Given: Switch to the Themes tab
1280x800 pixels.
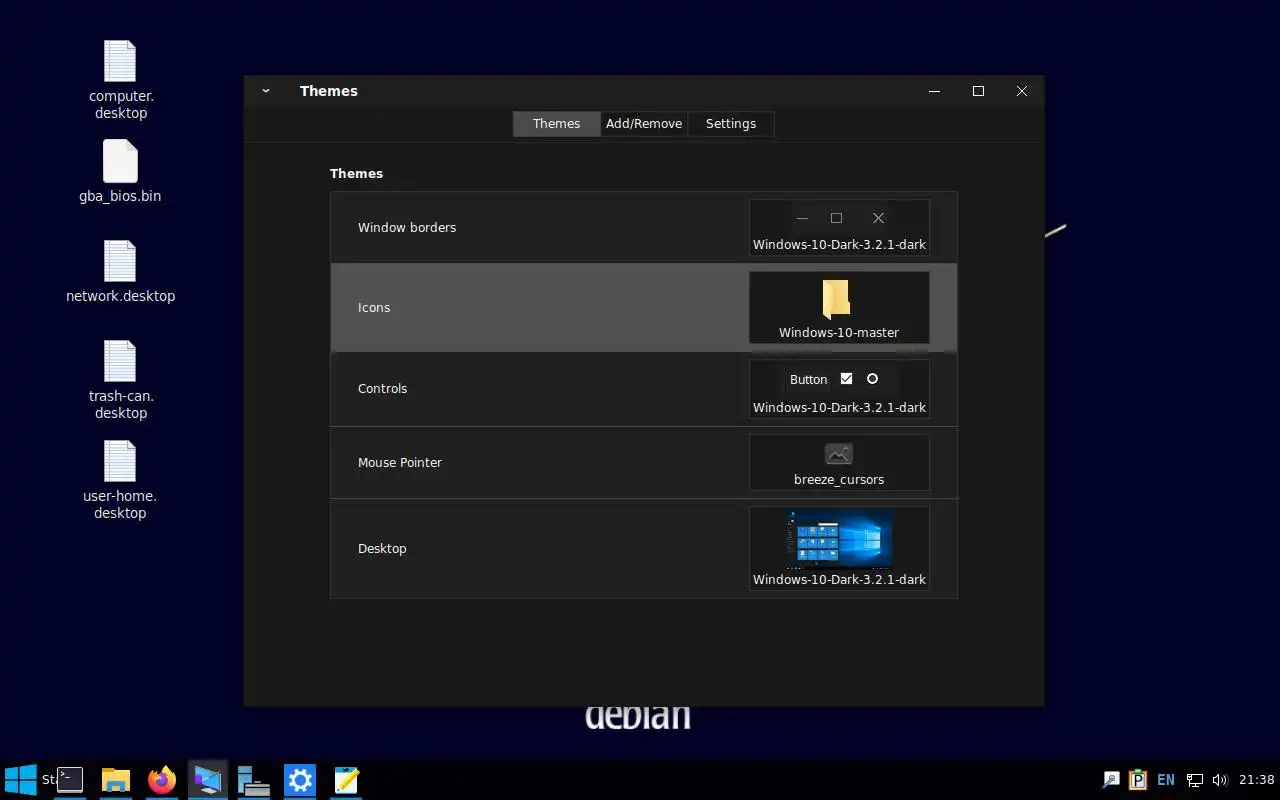Looking at the screenshot, I should (x=556, y=124).
